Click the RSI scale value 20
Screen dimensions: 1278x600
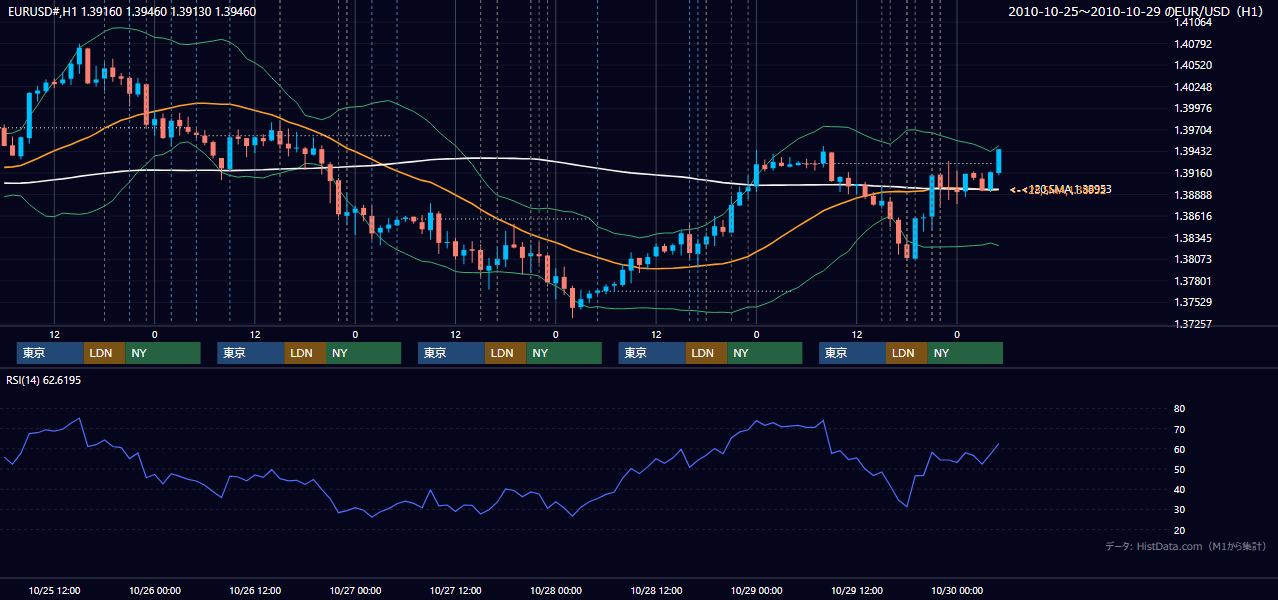pyautogui.click(x=1179, y=530)
